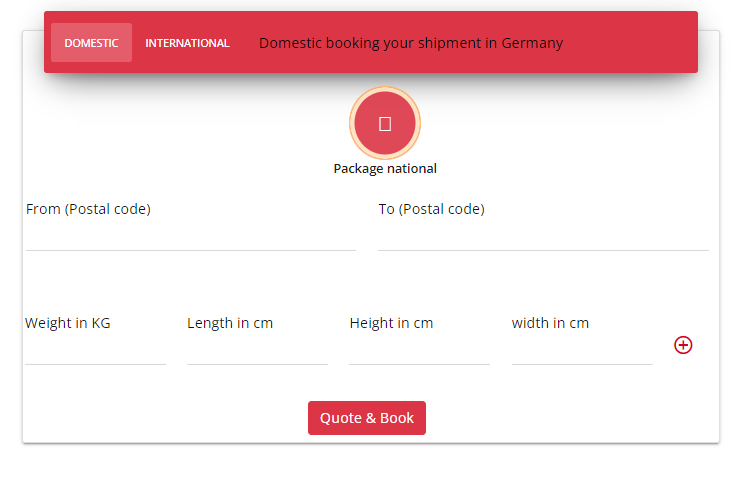Focus the To postal code input line
The width and height of the screenshot is (753, 479).
pyautogui.click(x=543, y=238)
